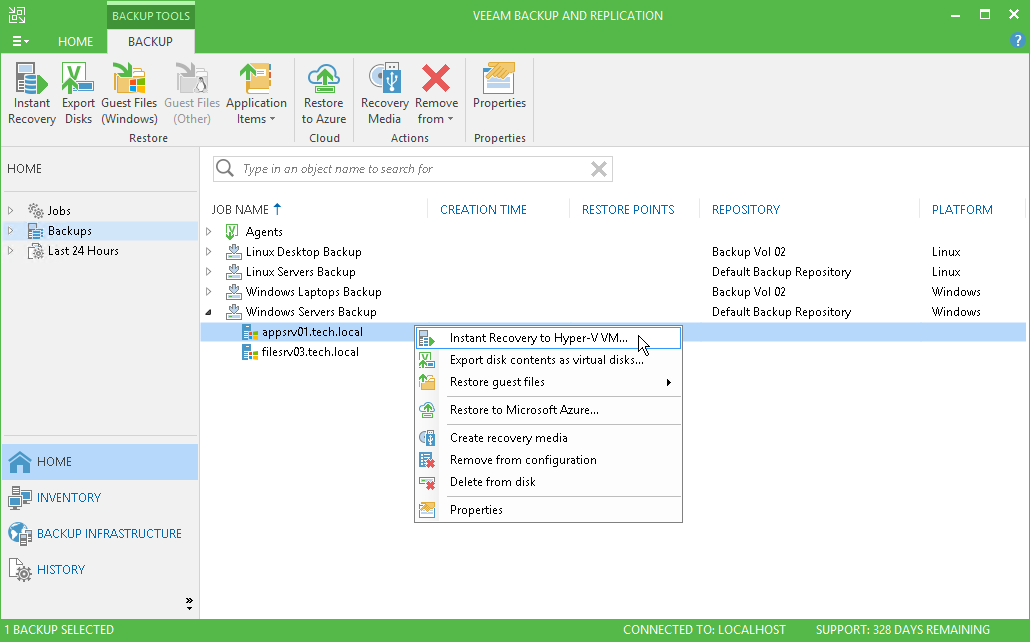The width and height of the screenshot is (1030, 642).
Task: Select Last 24 Hours in tree
Action: click(x=83, y=250)
